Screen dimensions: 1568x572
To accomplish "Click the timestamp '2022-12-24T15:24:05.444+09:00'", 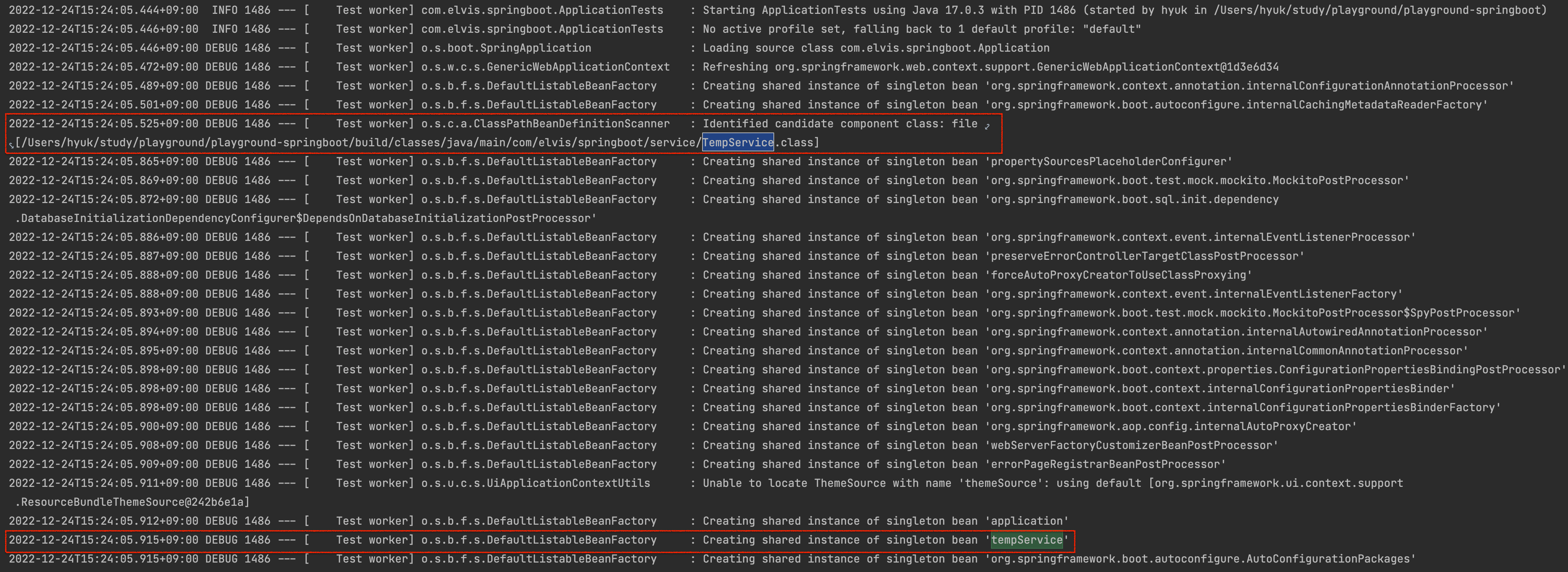I will (103, 10).
